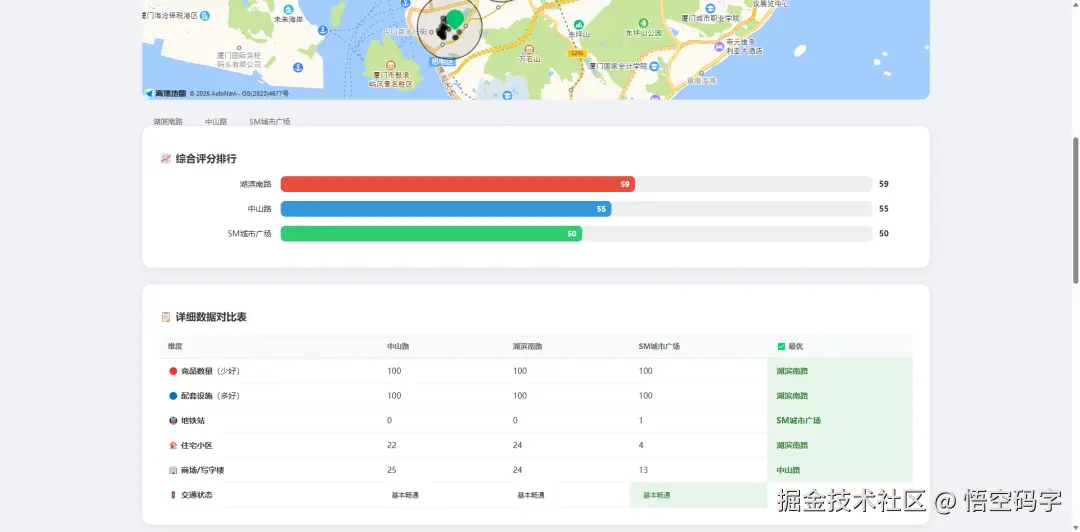Click 地铁站 row label
Viewport: 1080px width, 532px height.
(x=192, y=420)
